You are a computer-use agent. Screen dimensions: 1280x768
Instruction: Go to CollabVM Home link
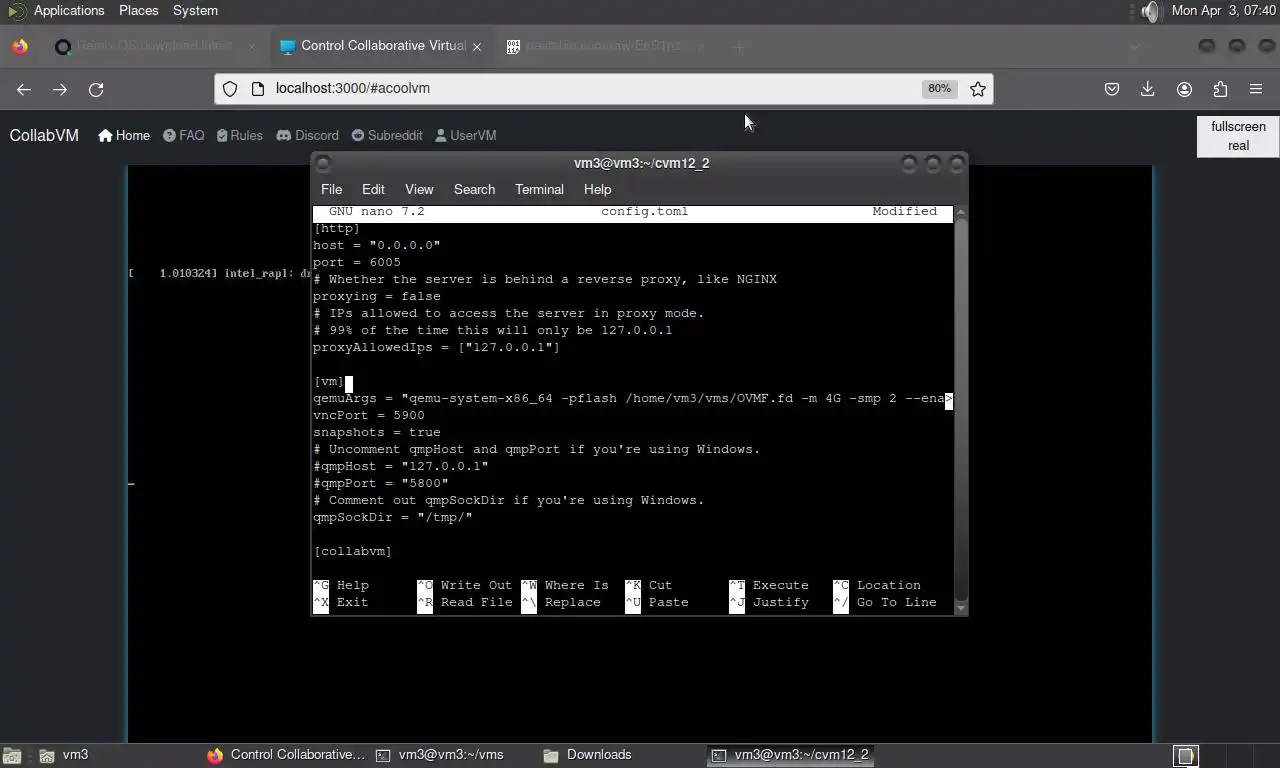[x=124, y=135]
